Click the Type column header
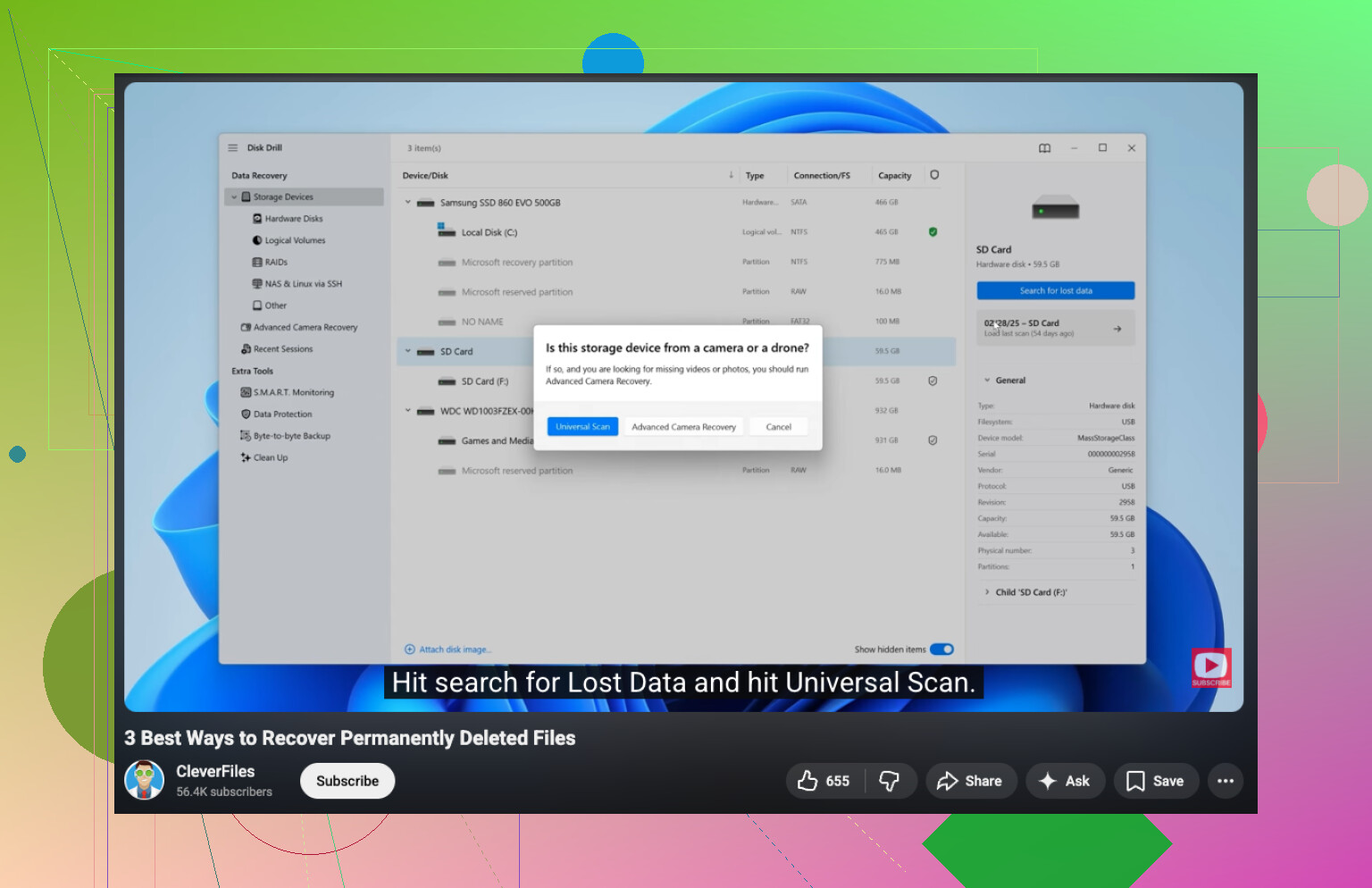This screenshot has height=888, width=1372. click(x=755, y=176)
